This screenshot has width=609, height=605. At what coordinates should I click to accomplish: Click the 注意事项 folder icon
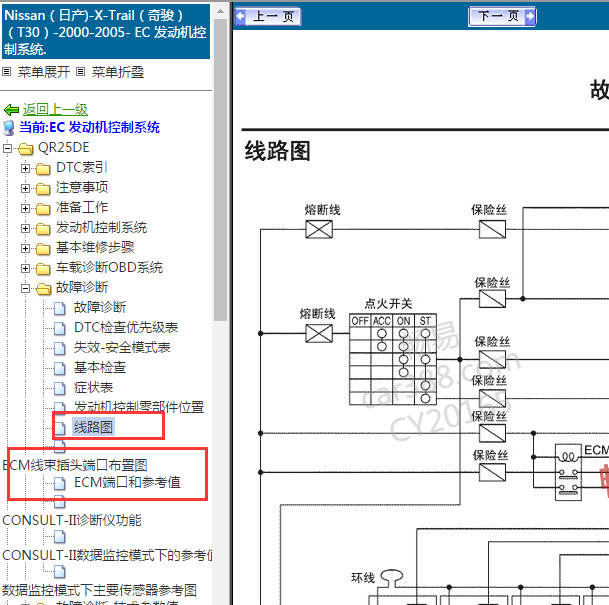(43, 189)
